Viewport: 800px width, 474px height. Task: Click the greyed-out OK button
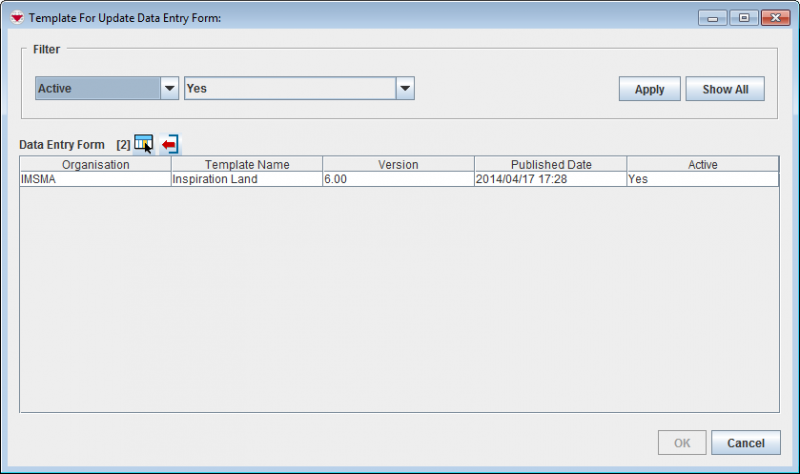(x=680, y=443)
